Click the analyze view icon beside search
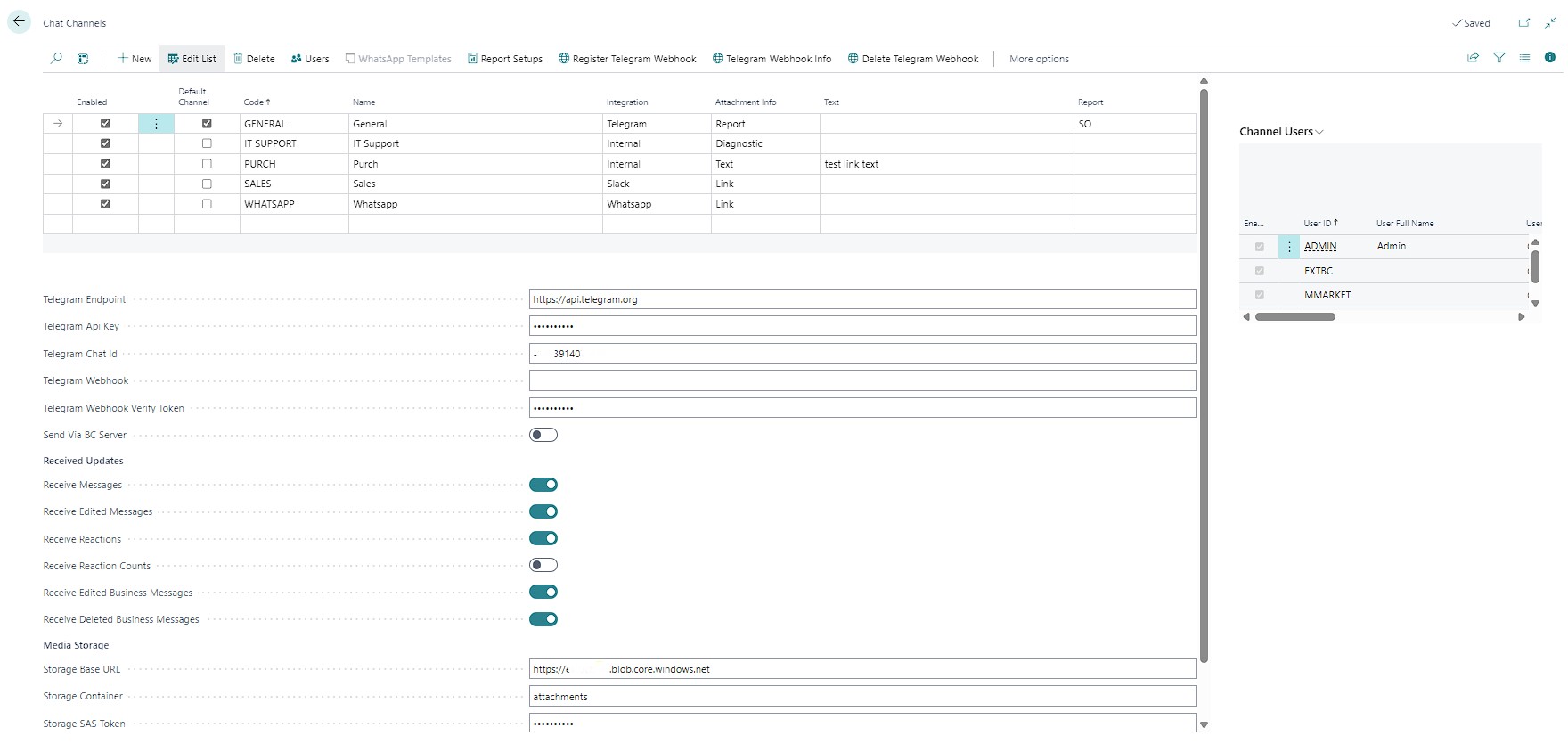The width and height of the screenshot is (1568, 744). 83,59
